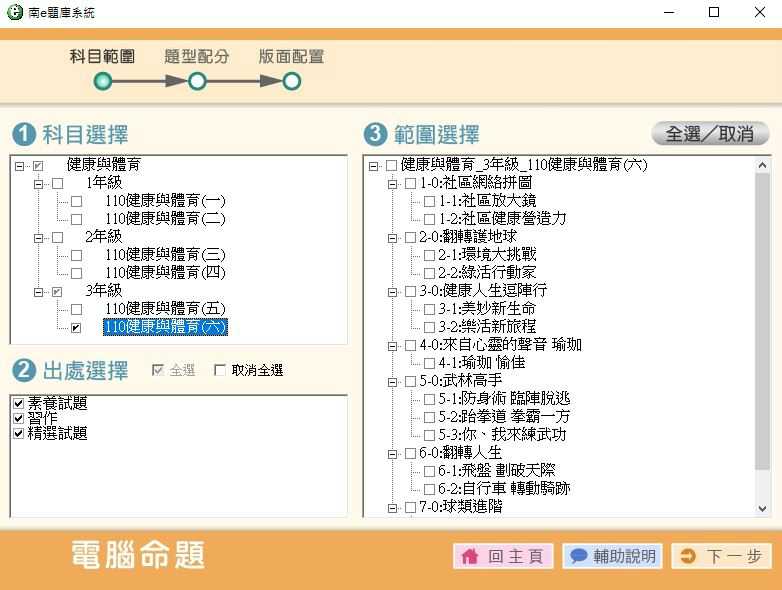Click the 題型配分 step circle
Image resolution: width=782 pixels, height=590 pixels.
[x=197, y=81]
